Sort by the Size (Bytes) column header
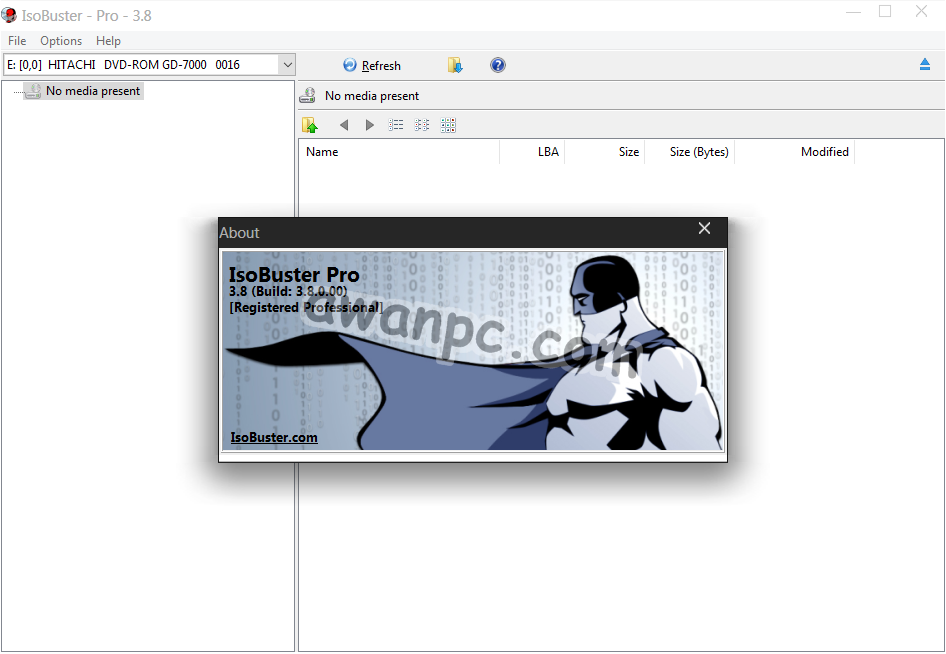The height and width of the screenshot is (654, 946). tap(690, 152)
